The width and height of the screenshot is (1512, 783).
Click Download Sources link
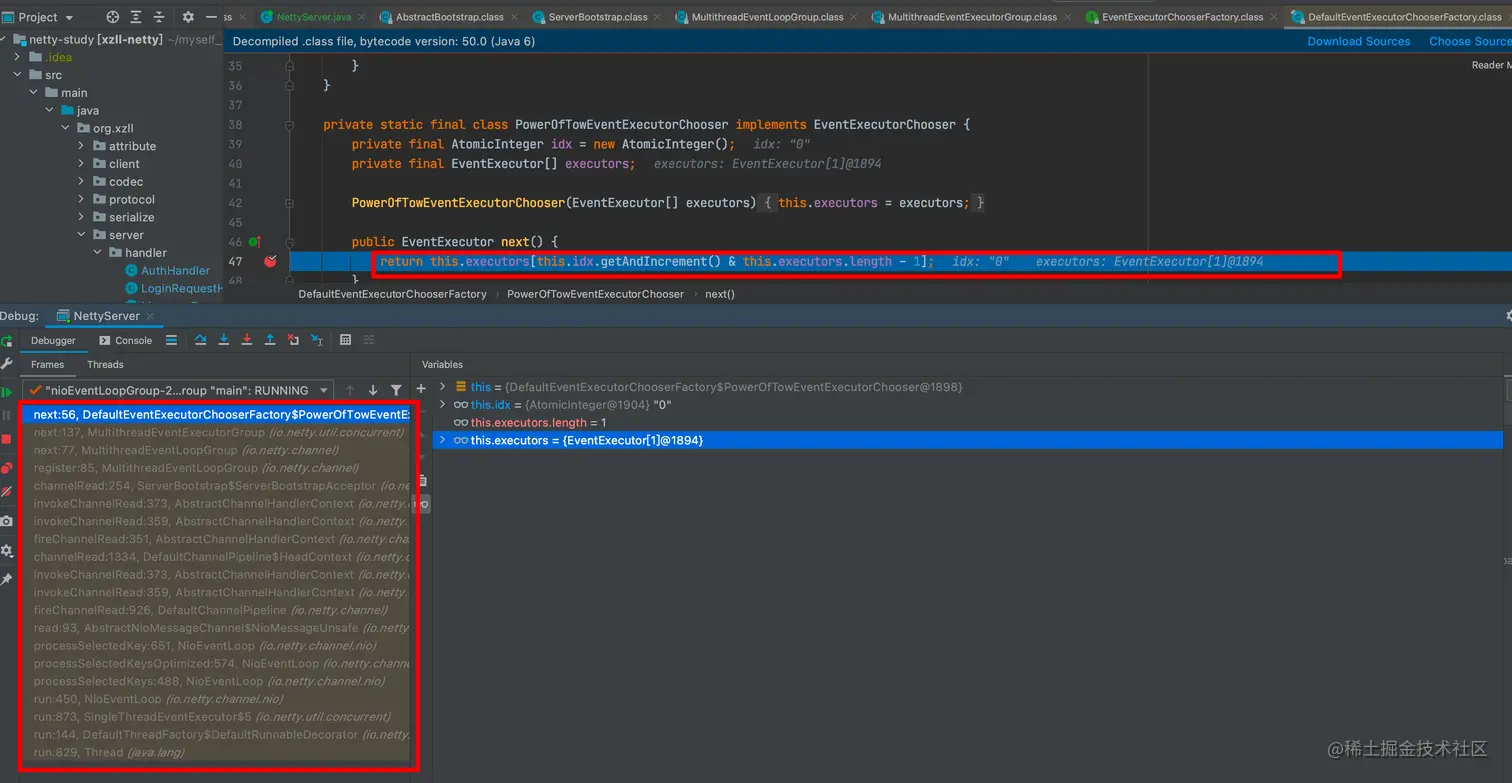tap(1359, 41)
